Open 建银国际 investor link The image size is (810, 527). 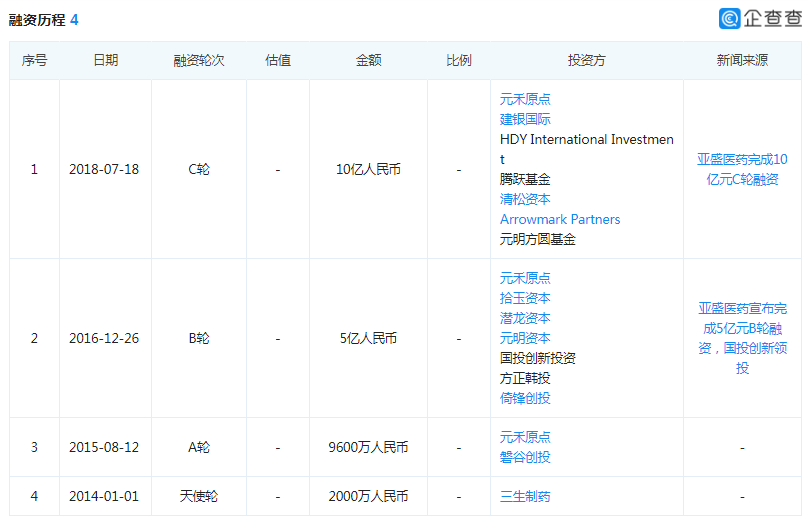525,119
